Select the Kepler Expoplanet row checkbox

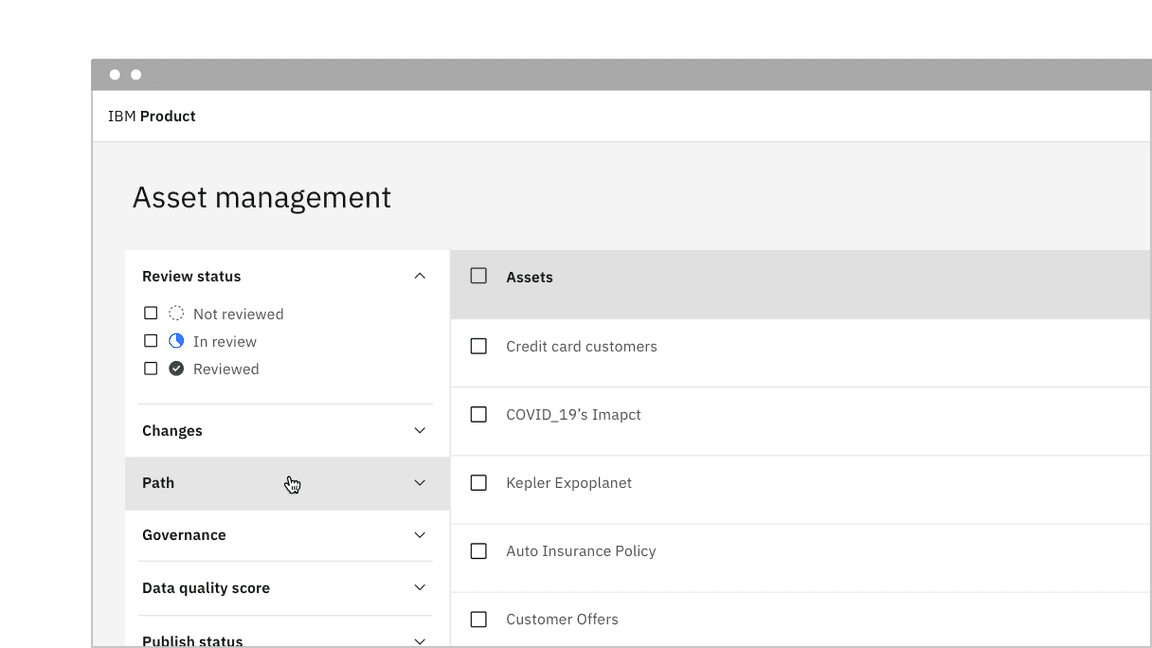pos(479,483)
